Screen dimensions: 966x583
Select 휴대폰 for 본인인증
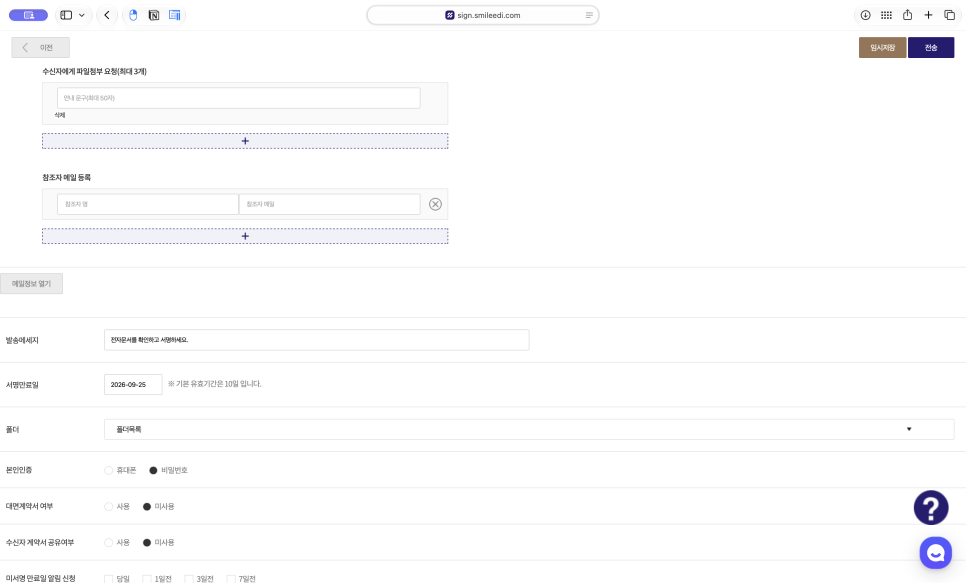coord(108,470)
